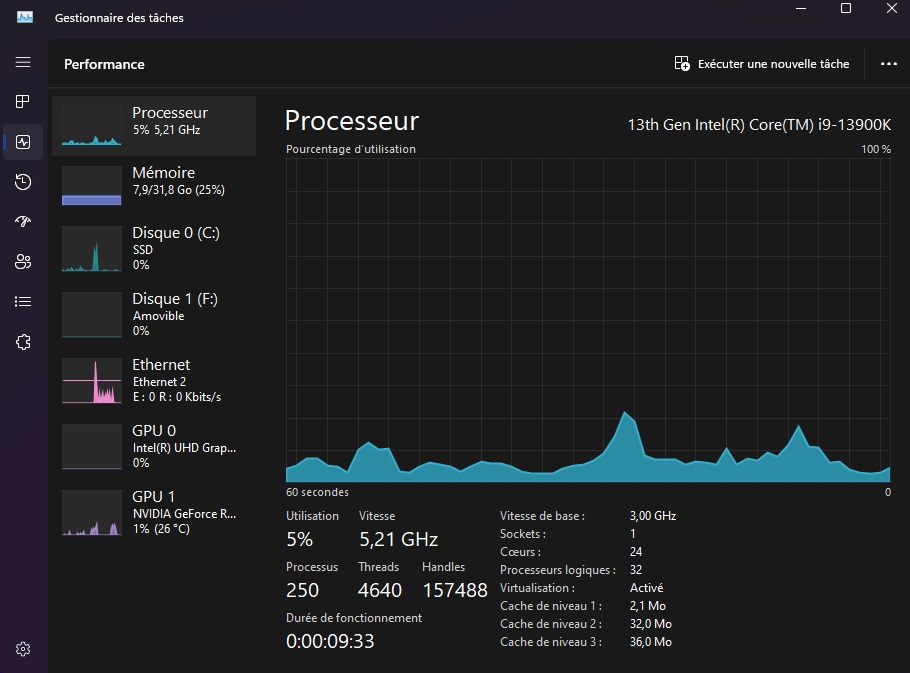
Task: Click the Disque 0 mini graph thumbnail
Action: (x=92, y=248)
